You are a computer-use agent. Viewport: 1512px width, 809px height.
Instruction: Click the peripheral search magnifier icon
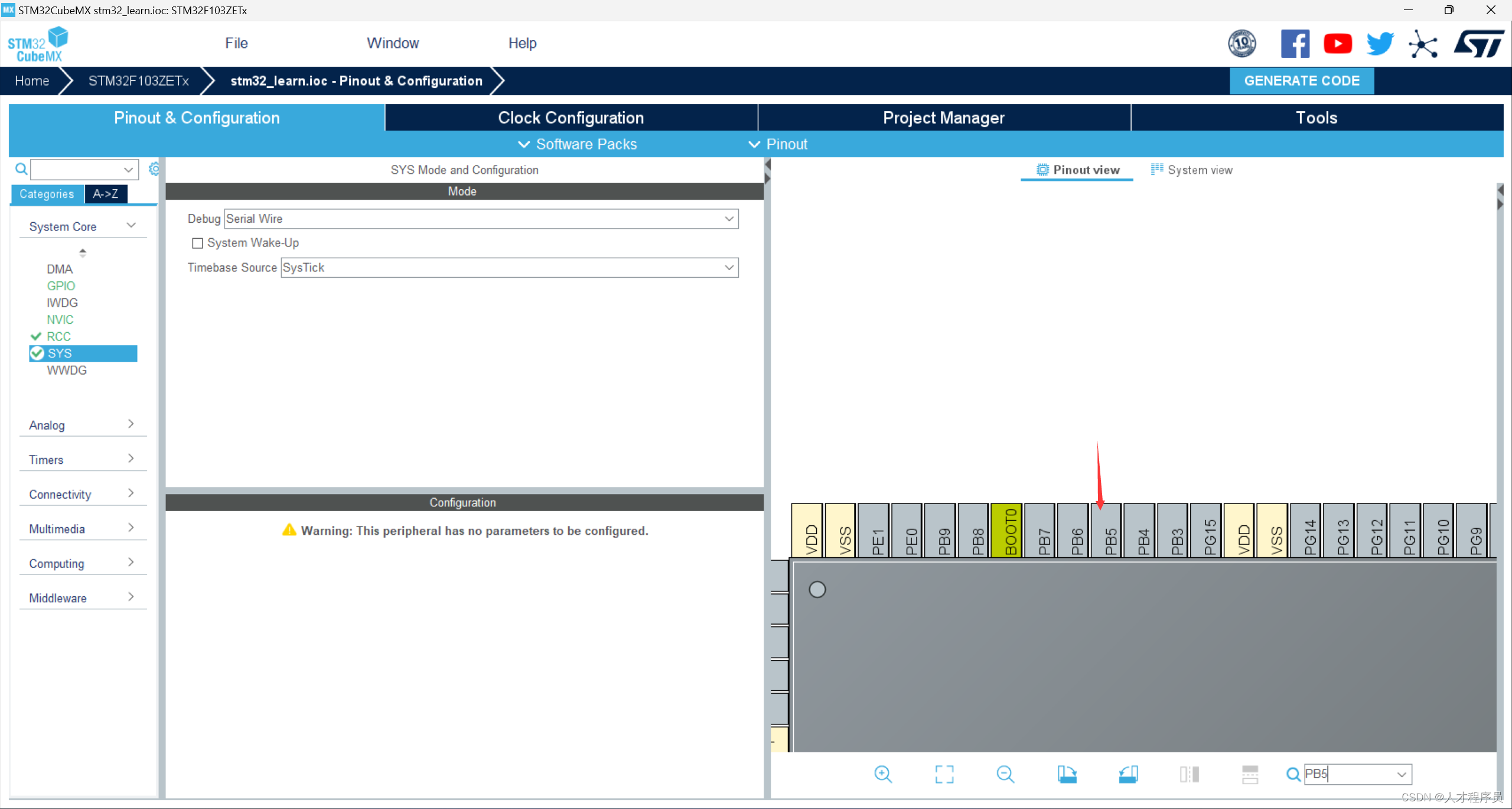pyautogui.click(x=21, y=170)
